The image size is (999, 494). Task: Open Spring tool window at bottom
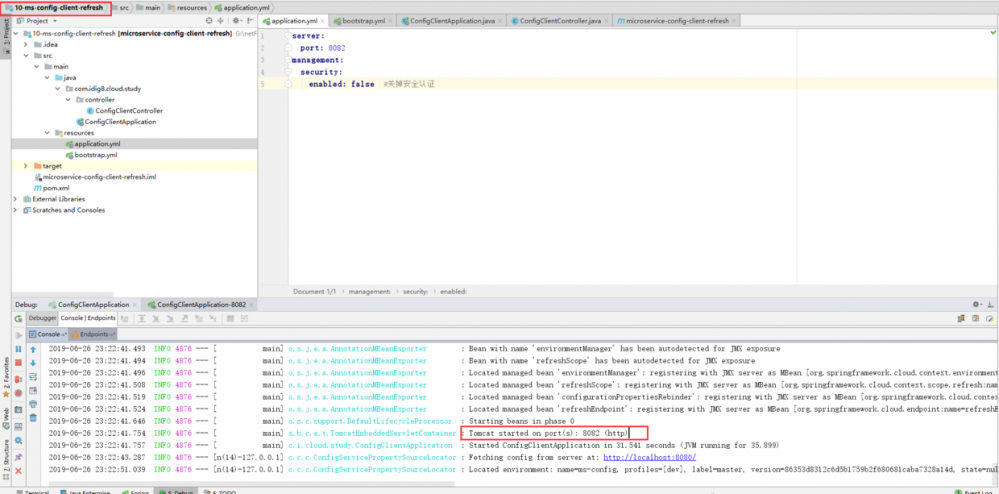click(136, 492)
